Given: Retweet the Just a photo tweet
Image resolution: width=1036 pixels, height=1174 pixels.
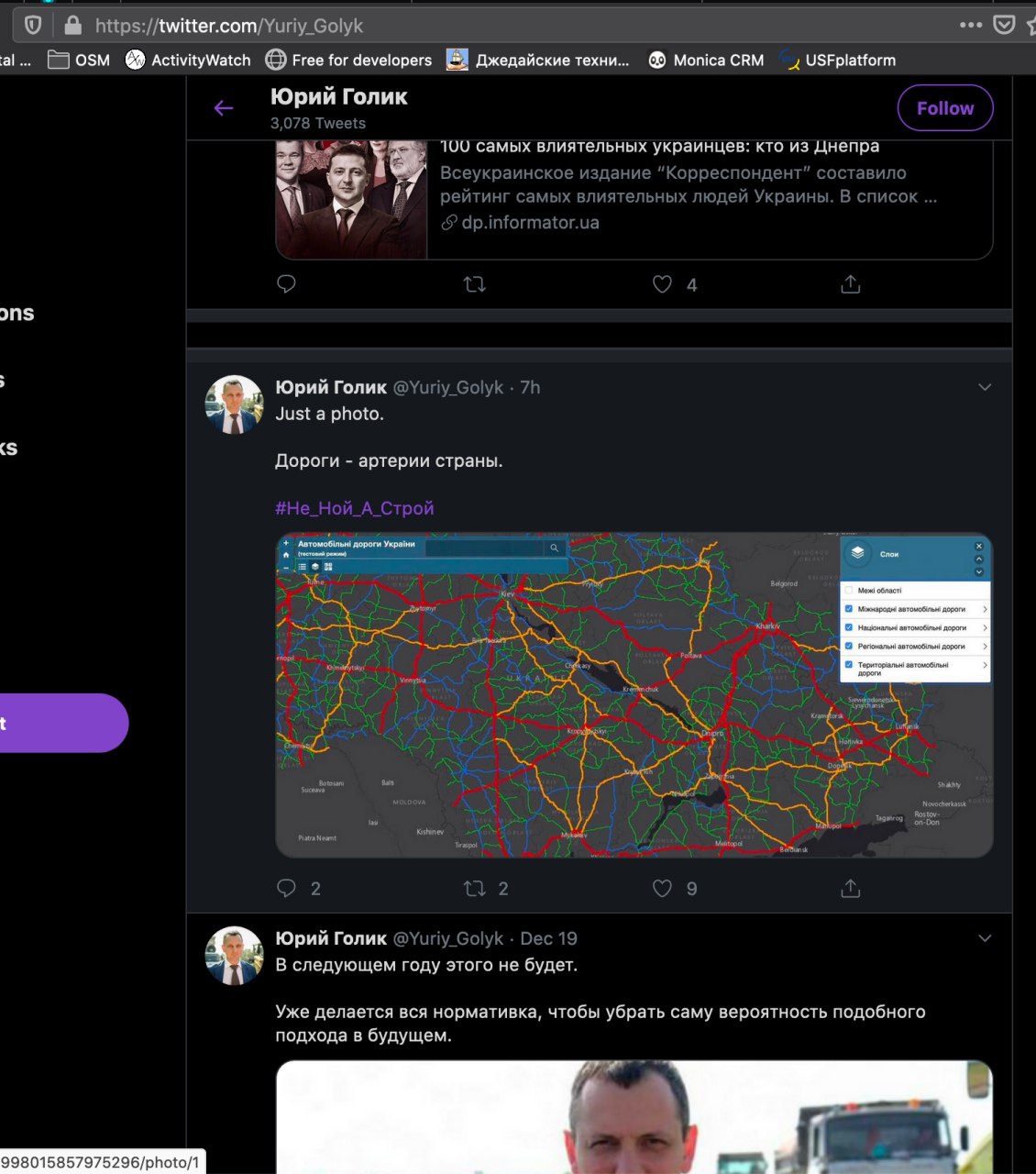Looking at the screenshot, I should (475, 888).
